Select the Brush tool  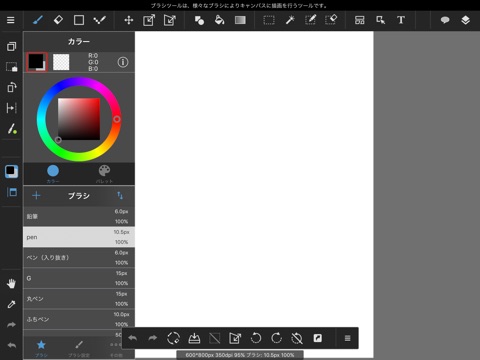click(x=38, y=20)
